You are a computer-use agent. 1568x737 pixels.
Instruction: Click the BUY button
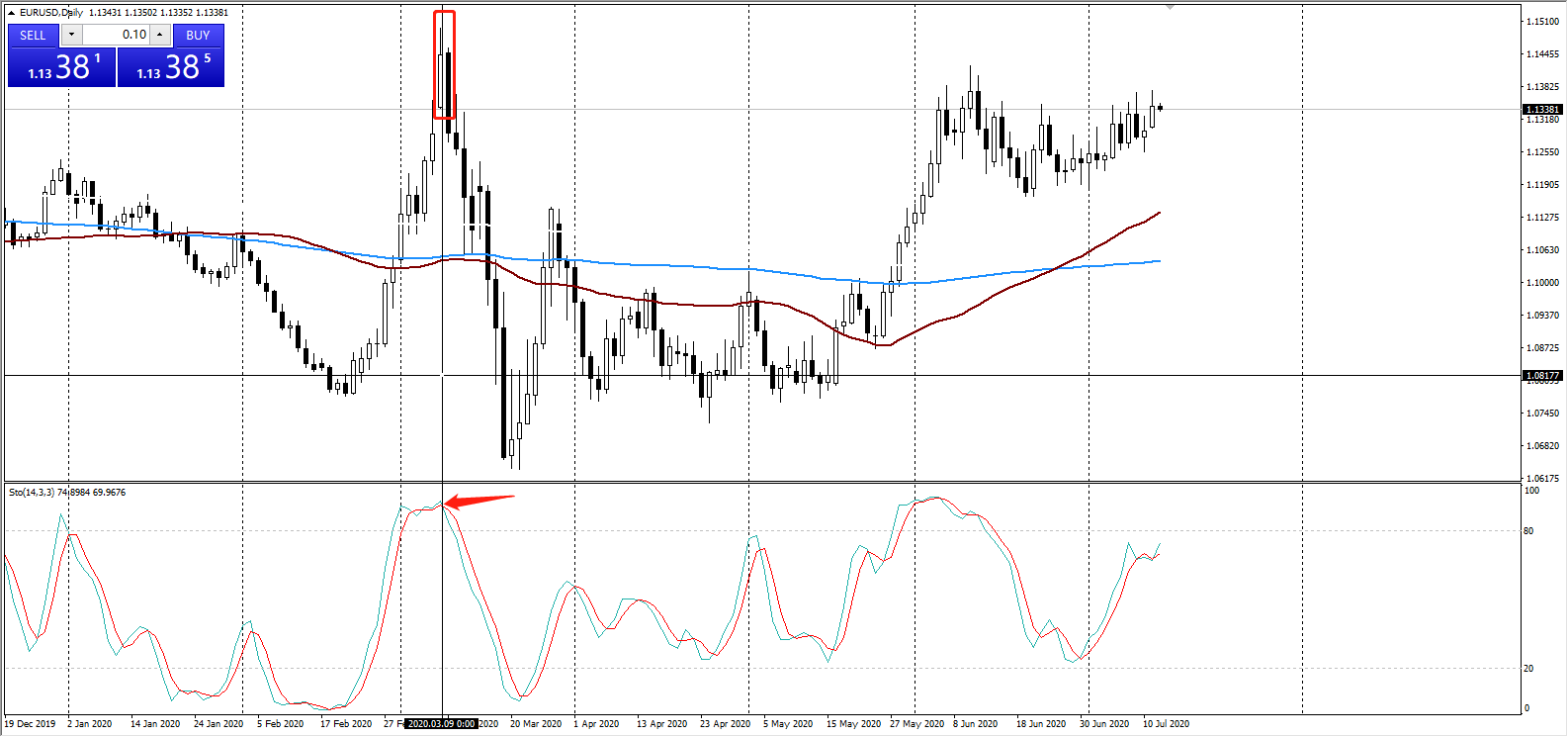(x=198, y=35)
